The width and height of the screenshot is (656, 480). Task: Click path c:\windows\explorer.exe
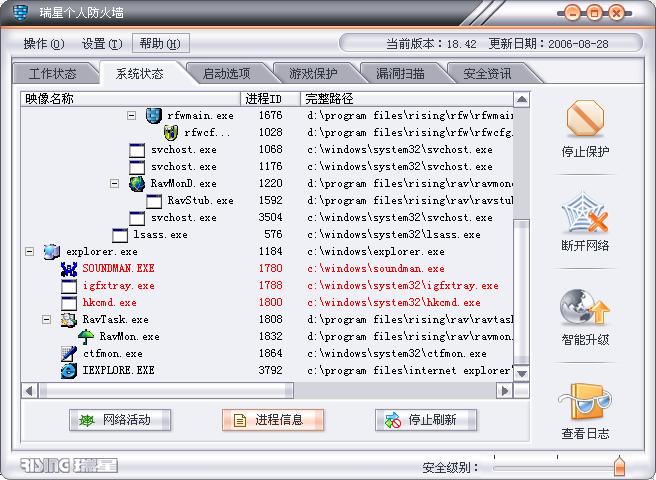point(376,252)
